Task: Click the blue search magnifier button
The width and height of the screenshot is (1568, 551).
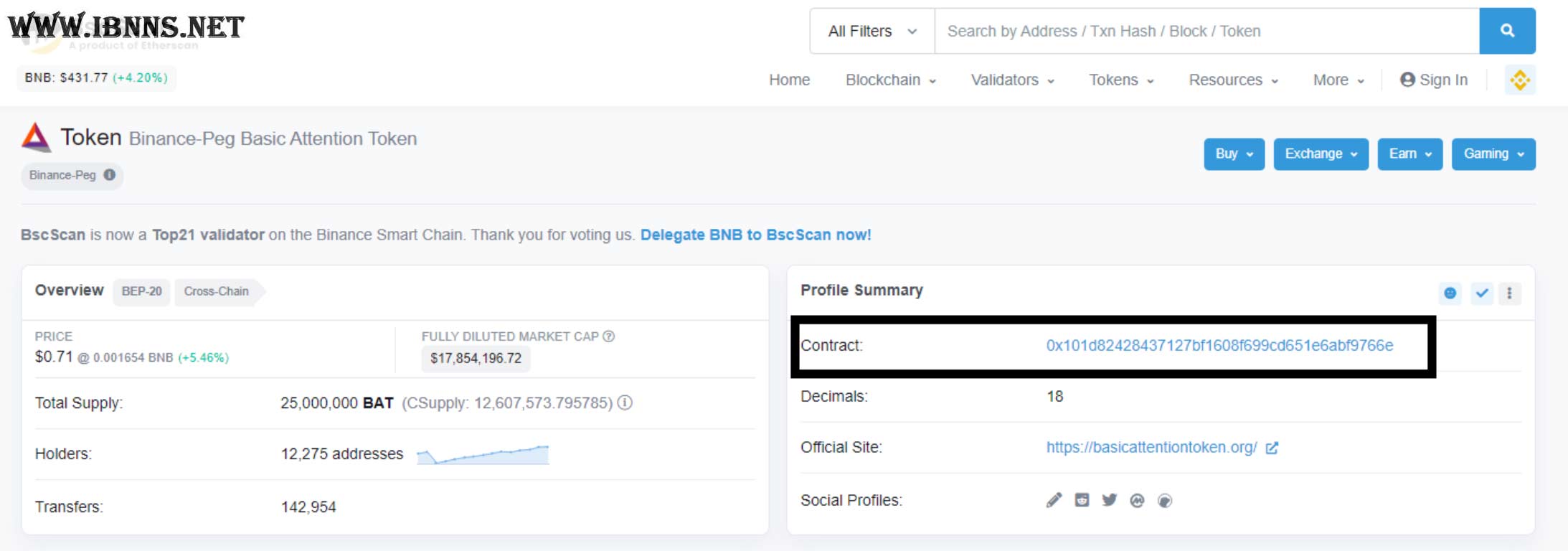Action: click(1507, 31)
